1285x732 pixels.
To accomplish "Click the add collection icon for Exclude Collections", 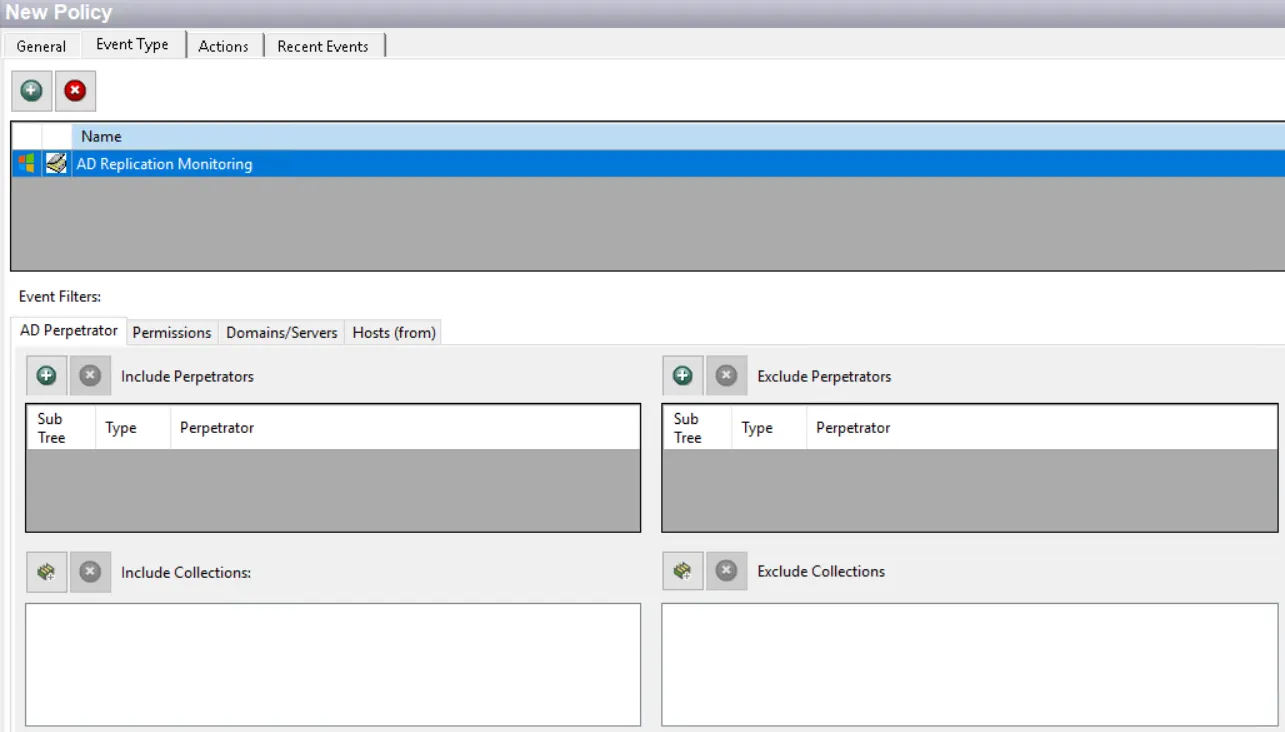I will click(x=683, y=571).
